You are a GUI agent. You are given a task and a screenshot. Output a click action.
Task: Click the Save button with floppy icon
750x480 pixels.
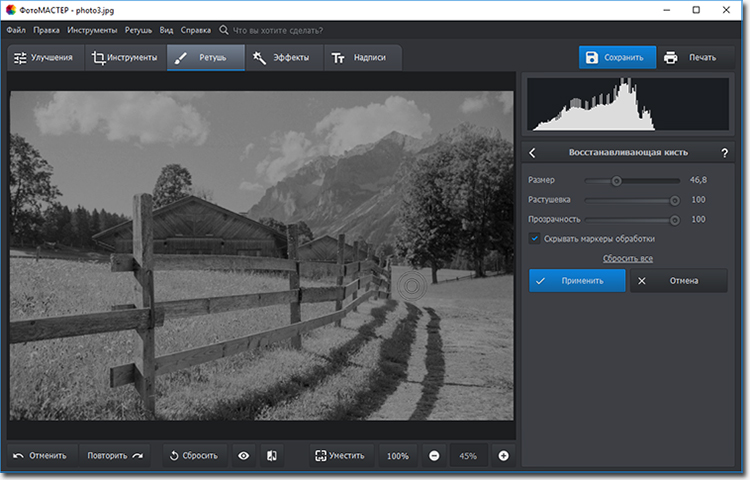point(617,57)
